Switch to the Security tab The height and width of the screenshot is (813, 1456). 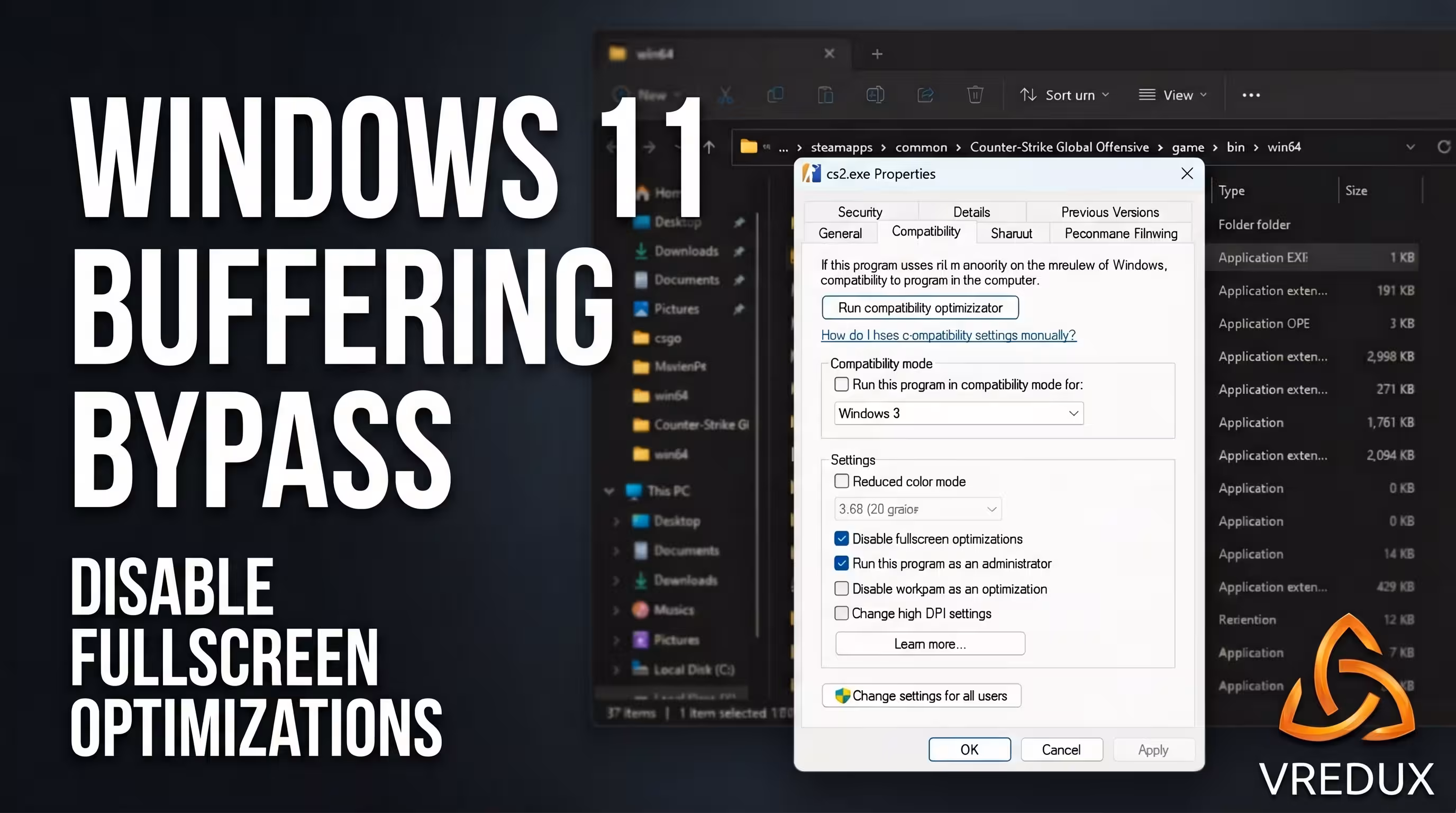tap(860, 212)
